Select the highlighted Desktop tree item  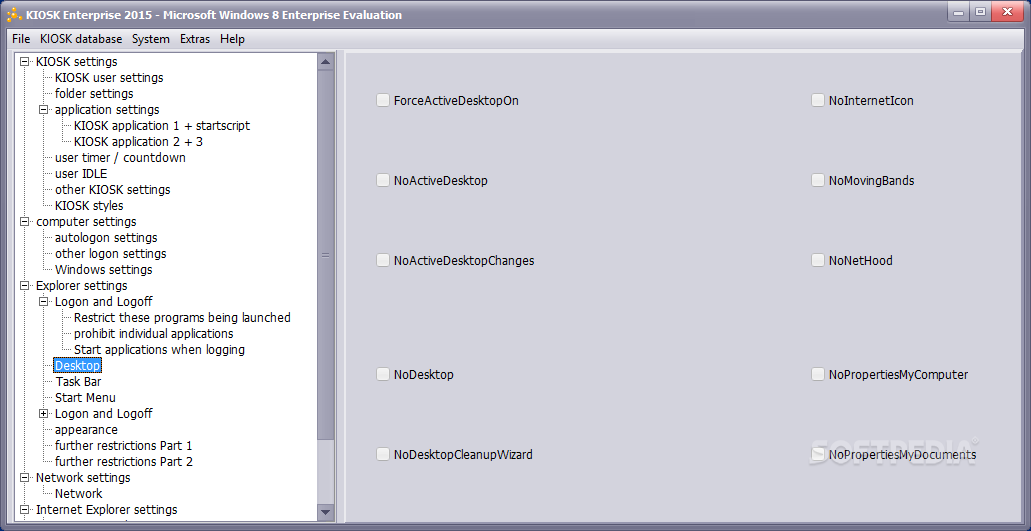(78, 365)
